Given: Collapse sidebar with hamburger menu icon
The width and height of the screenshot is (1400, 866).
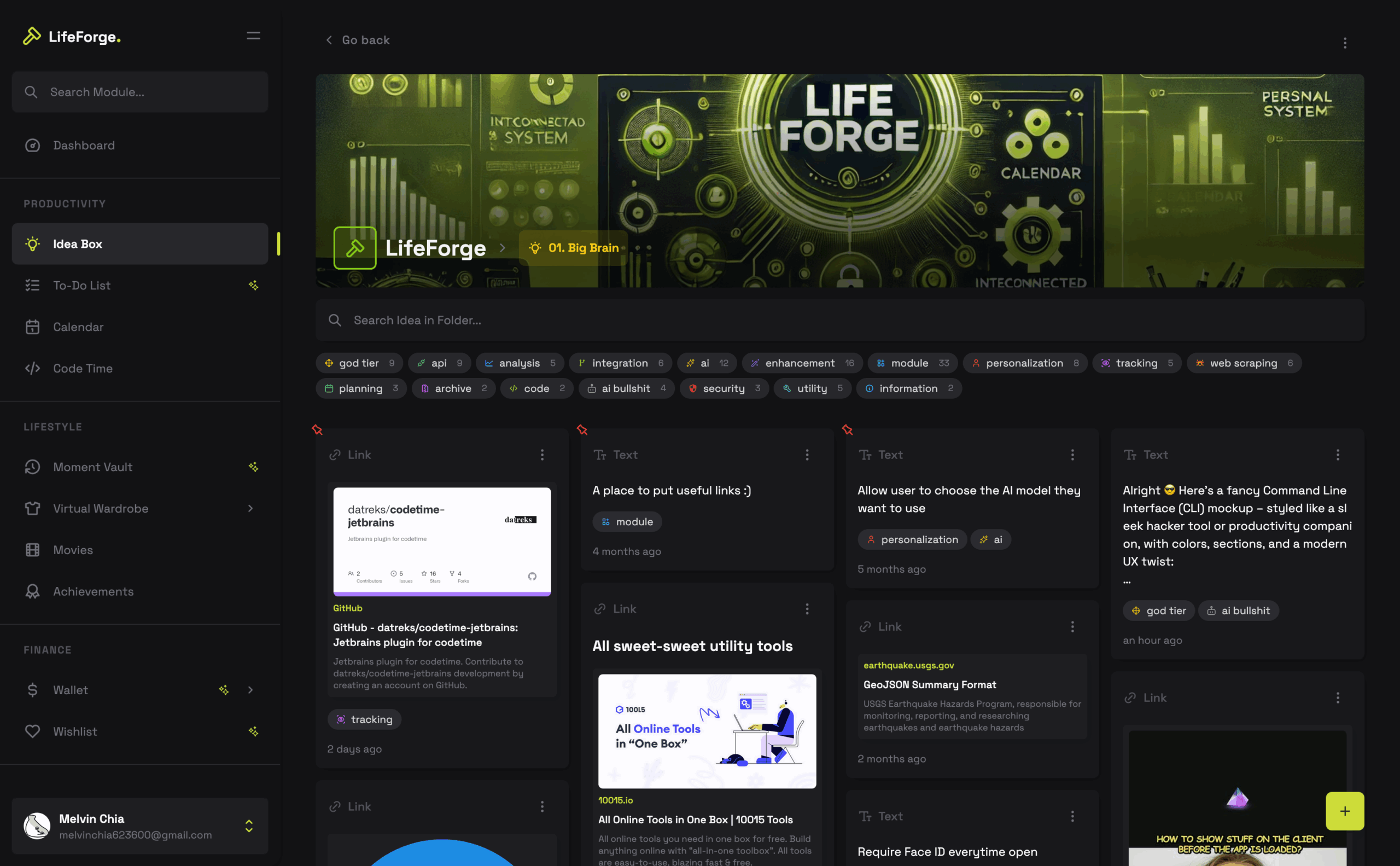Looking at the screenshot, I should [x=253, y=36].
